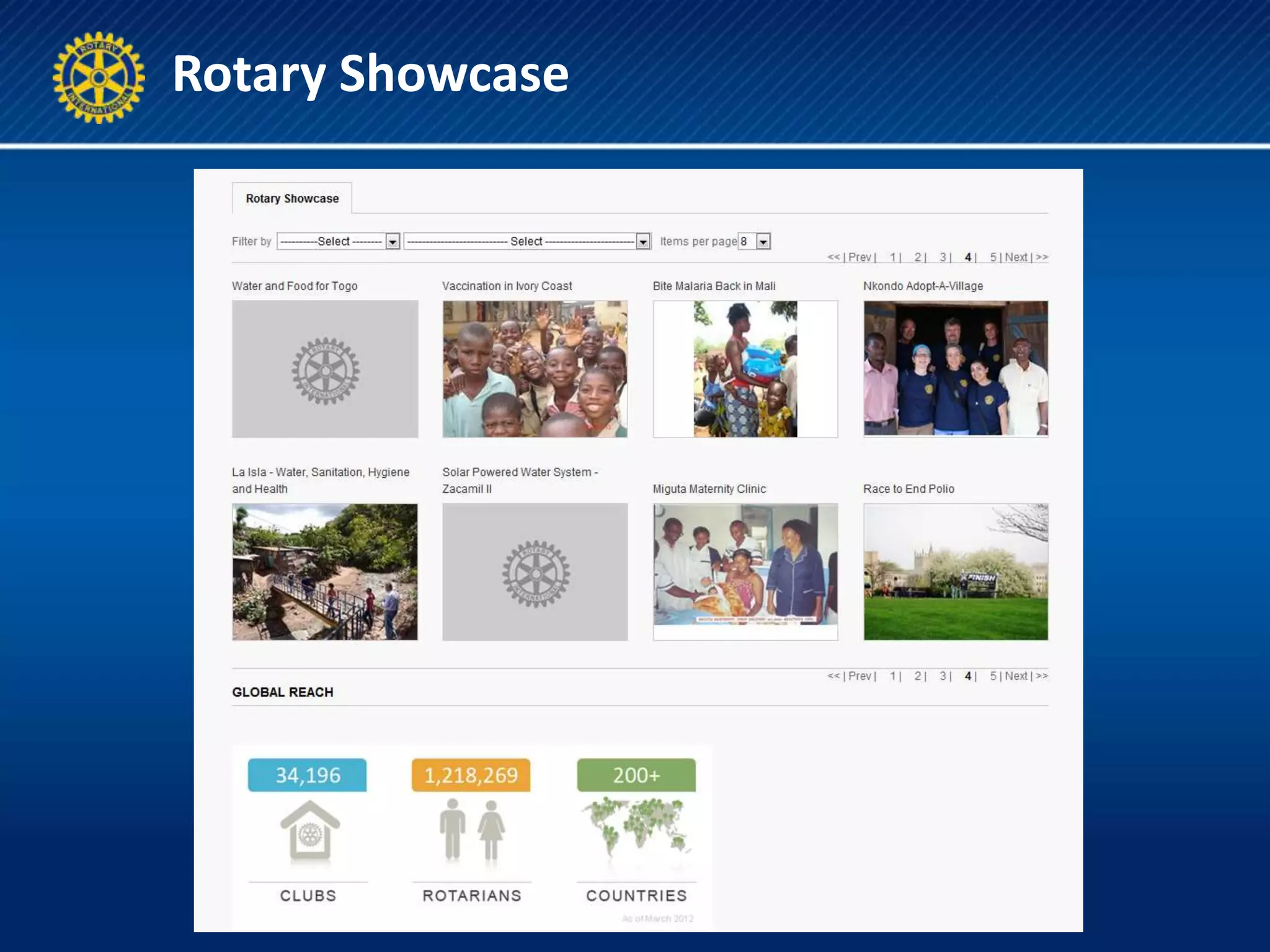
Task: Click the Nkondo Adopt-A-Village group photo
Action: click(956, 369)
